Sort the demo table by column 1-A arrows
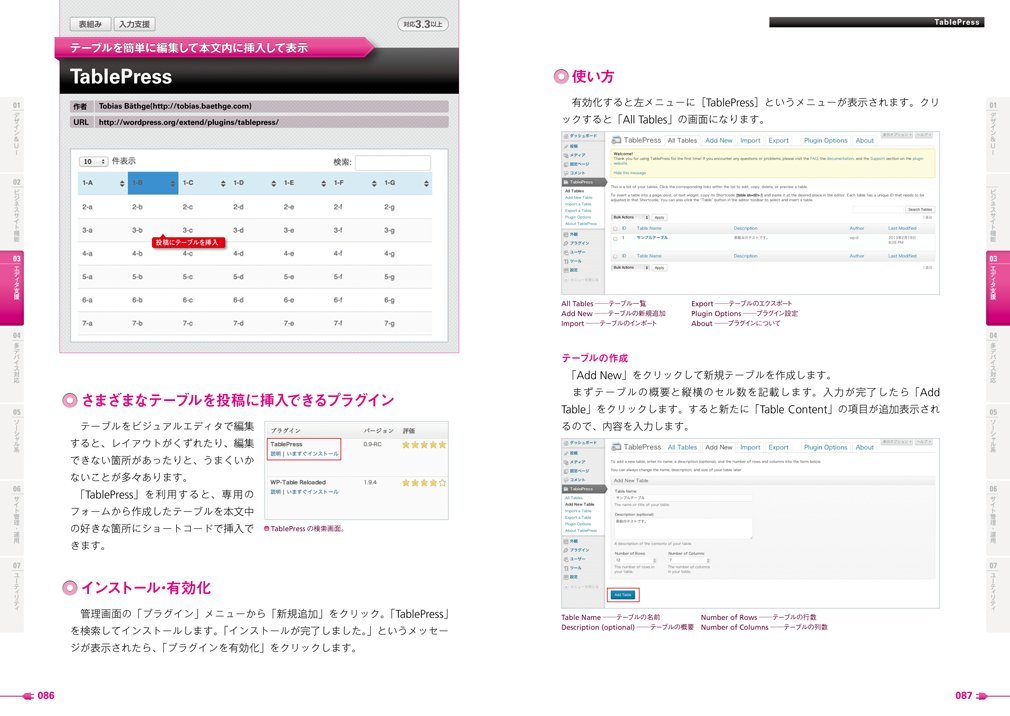Screen dimensions: 1010x716 [x=122, y=184]
